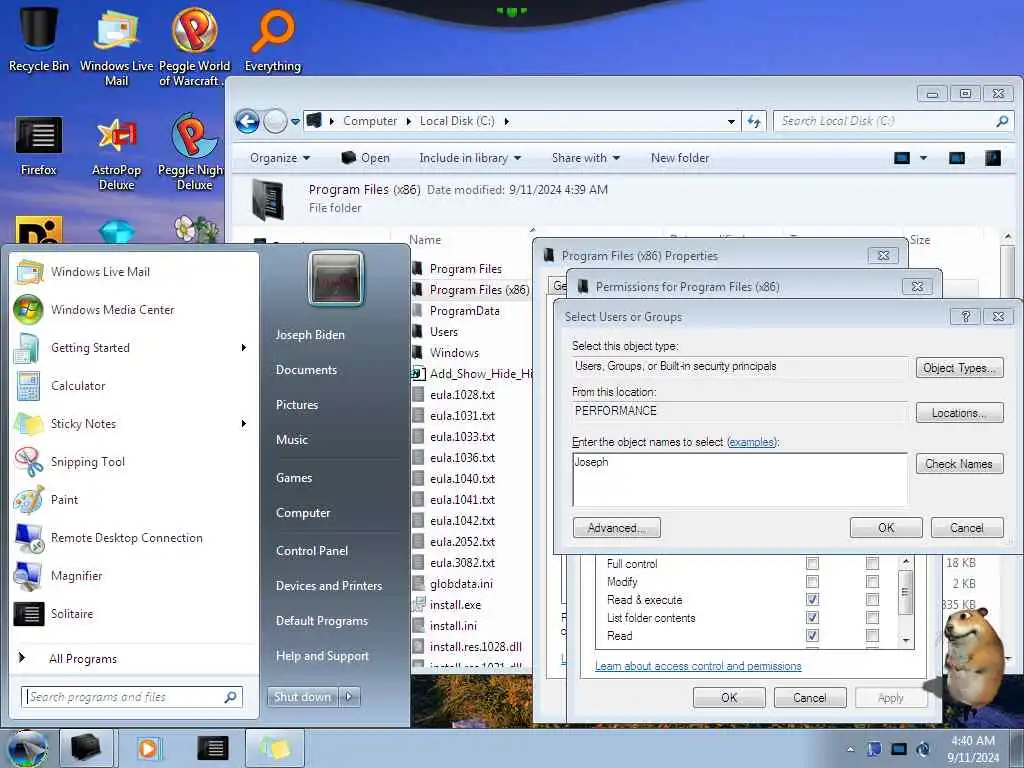This screenshot has height=768, width=1024.
Task: Click the Check Names button
Action: [x=959, y=464]
